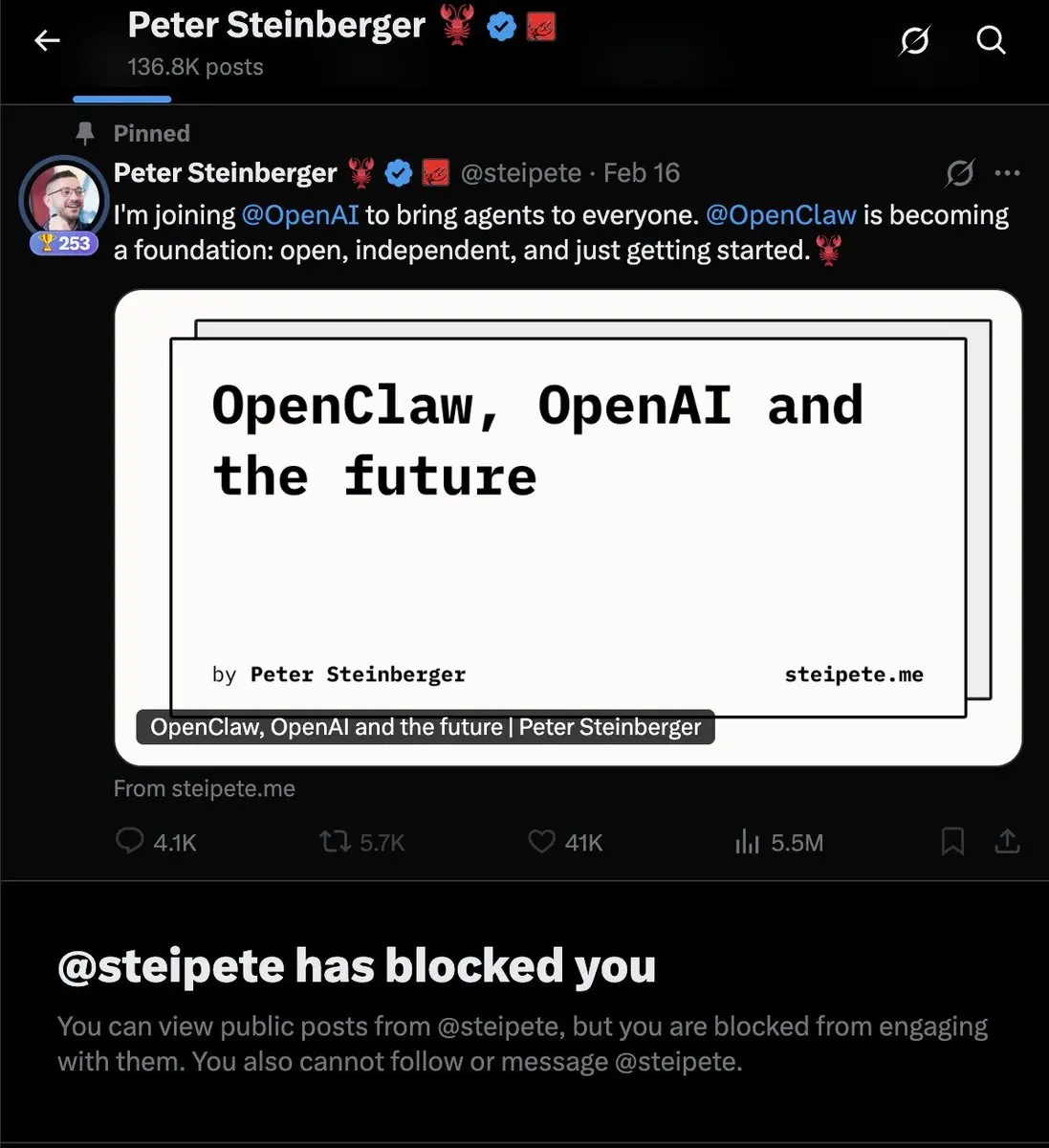Bookmark the pinned post
The height and width of the screenshot is (1148, 1049).
pyautogui.click(x=952, y=842)
